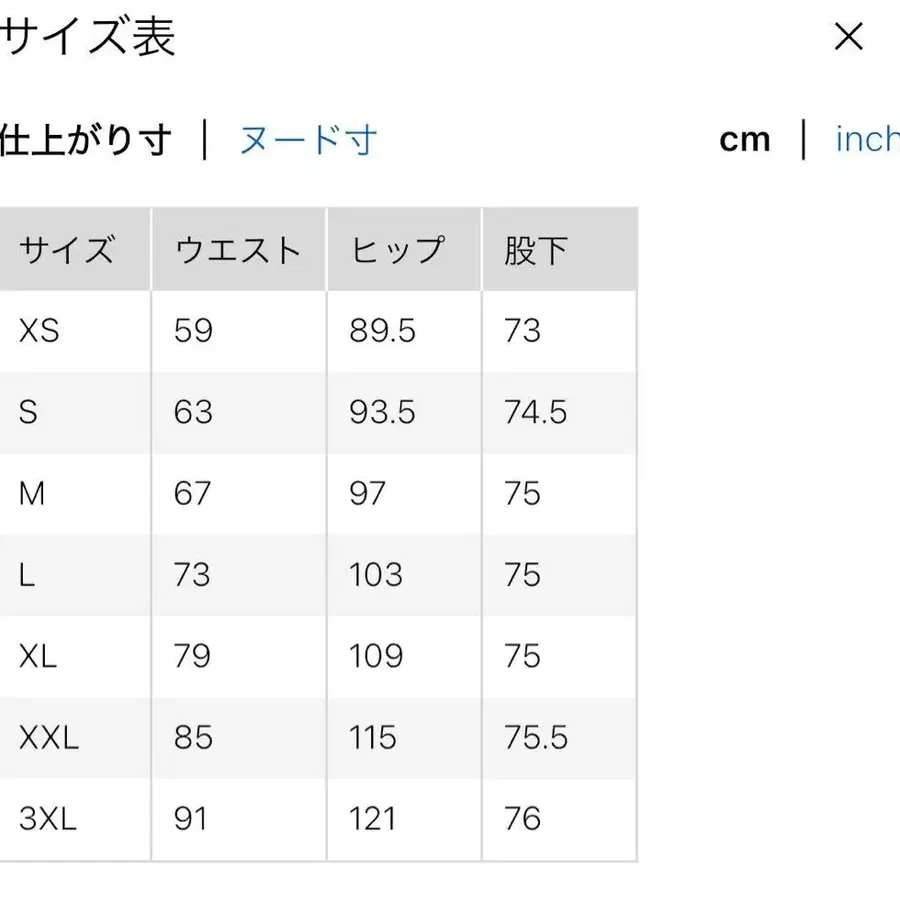Select the 仕上がり寸 measurement view

click(85, 139)
